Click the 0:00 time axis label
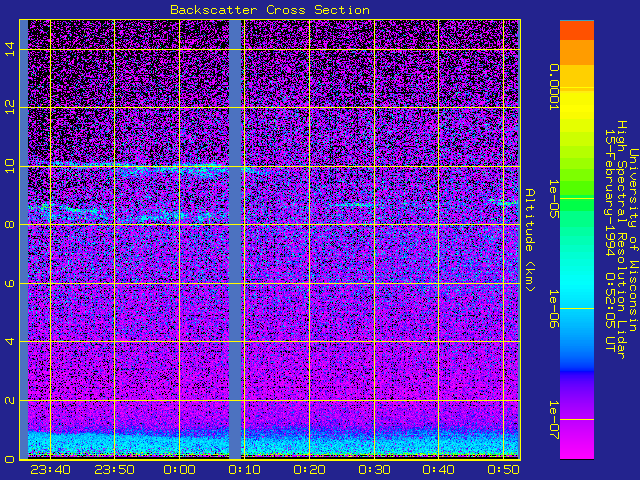Image resolution: width=640 pixels, height=480 pixels. (179, 470)
